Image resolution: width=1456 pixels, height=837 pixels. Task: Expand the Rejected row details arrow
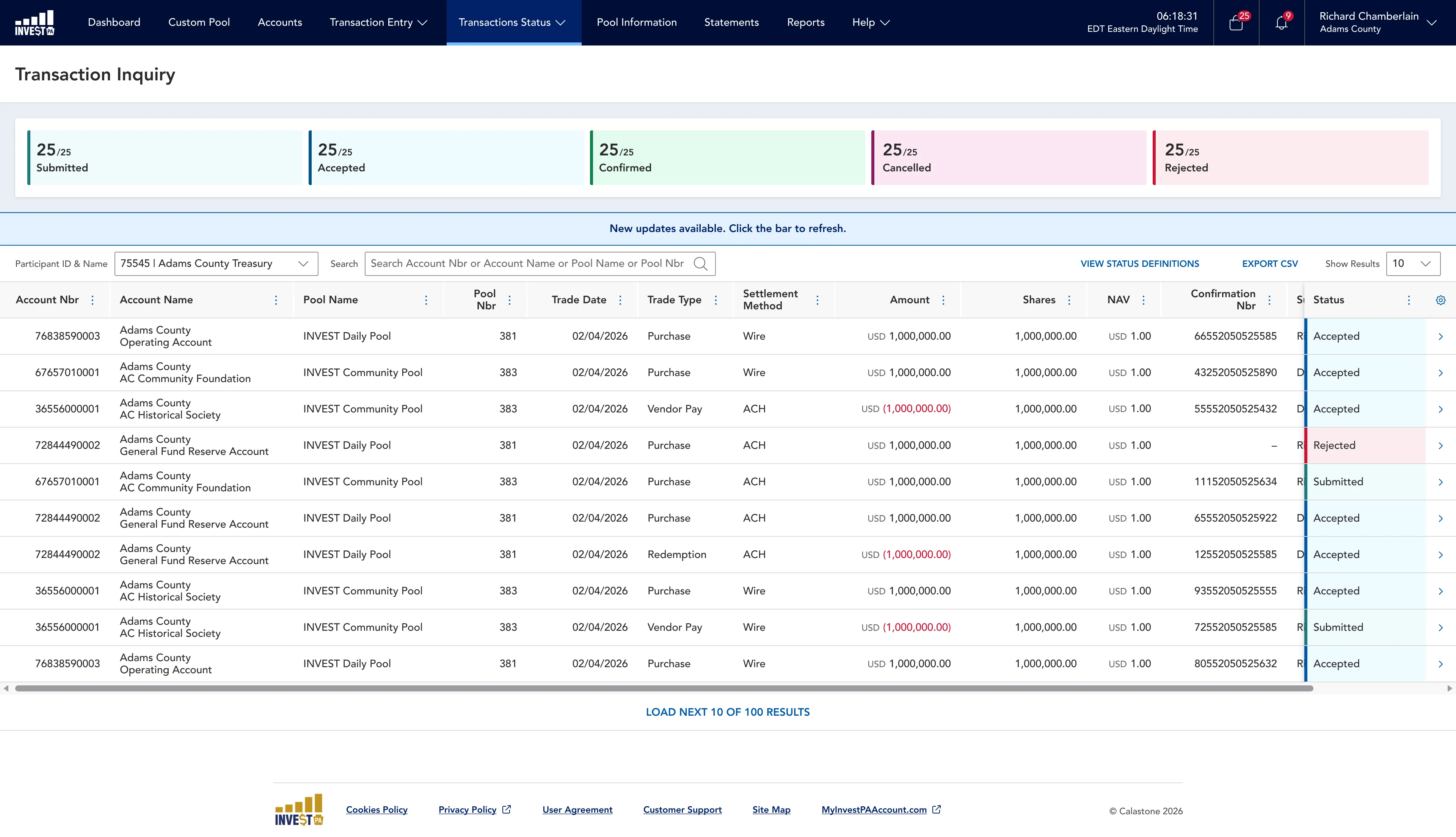(1440, 445)
